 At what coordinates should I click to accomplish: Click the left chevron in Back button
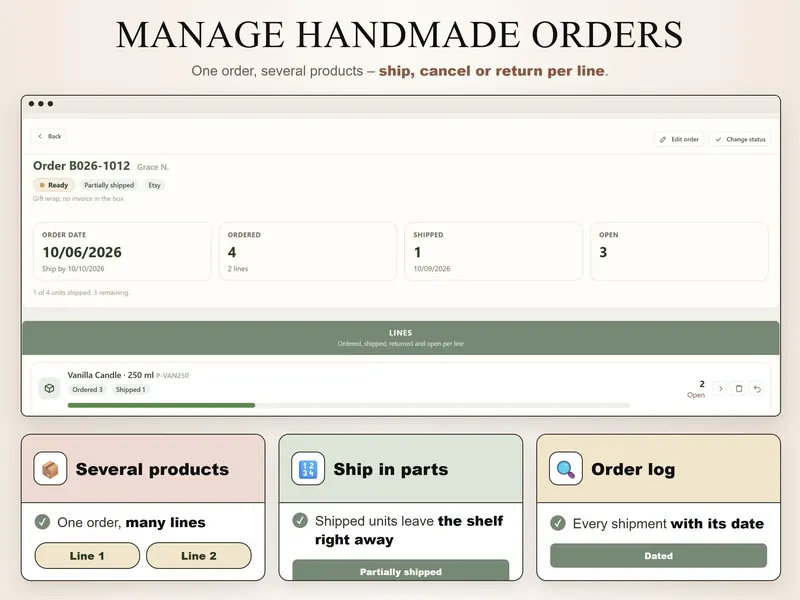click(40, 136)
